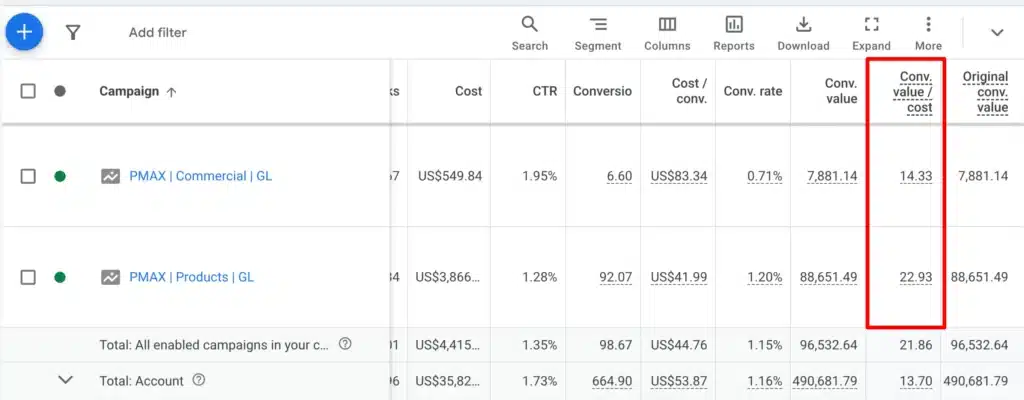Image resolution: width=1024 pixels, height=400 pixels.
Task: Click green status dot for PMAX Products
Action: click(x=60, y=277)
